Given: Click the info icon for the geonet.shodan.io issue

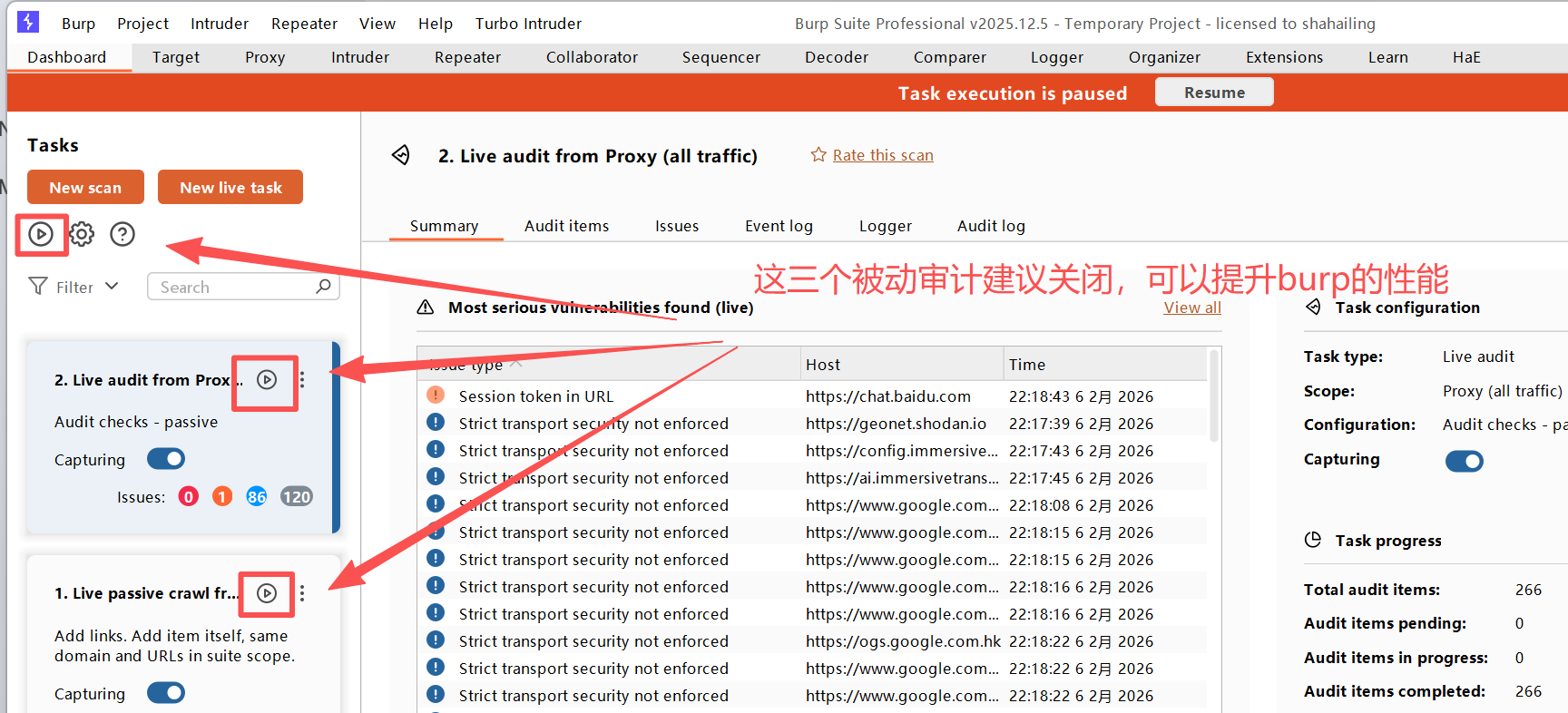Looking at the screenshot, I should click(436, 422).
